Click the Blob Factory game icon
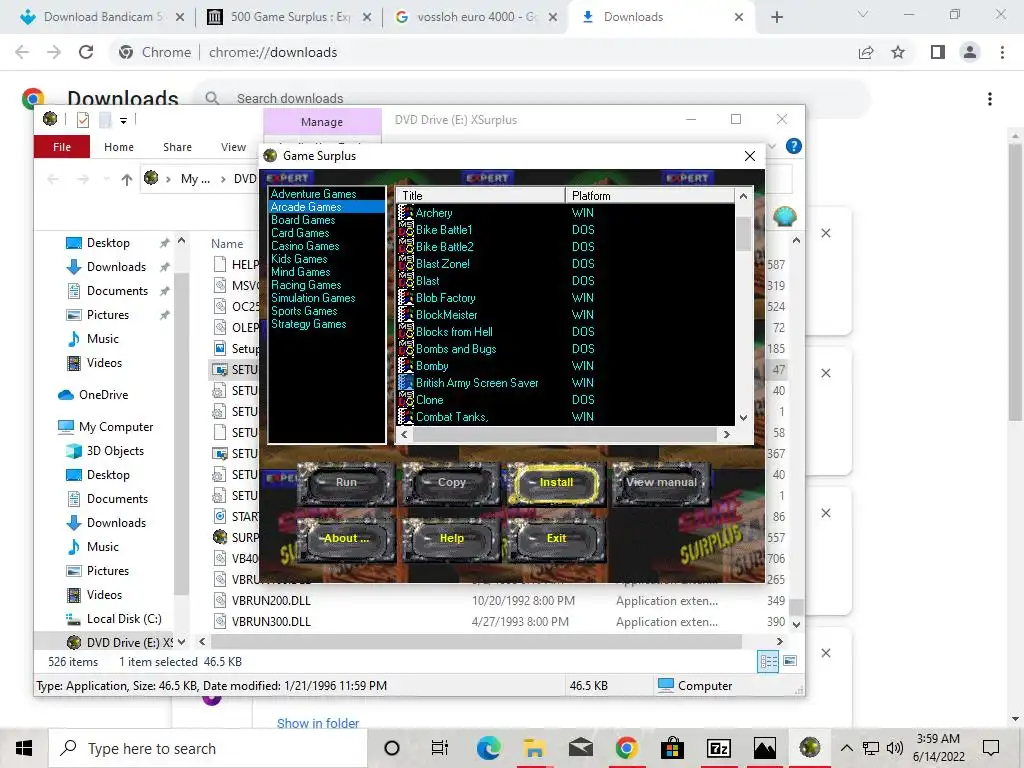 (x=406, y=298)
